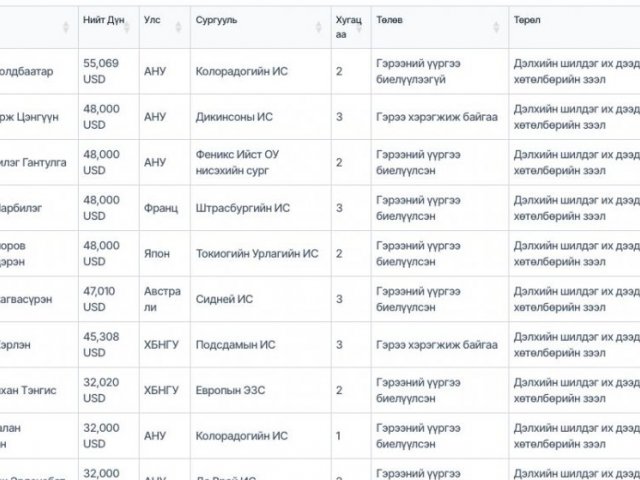Click 47,010 USD amount cell
640x480 pixels.
point(109,299)
